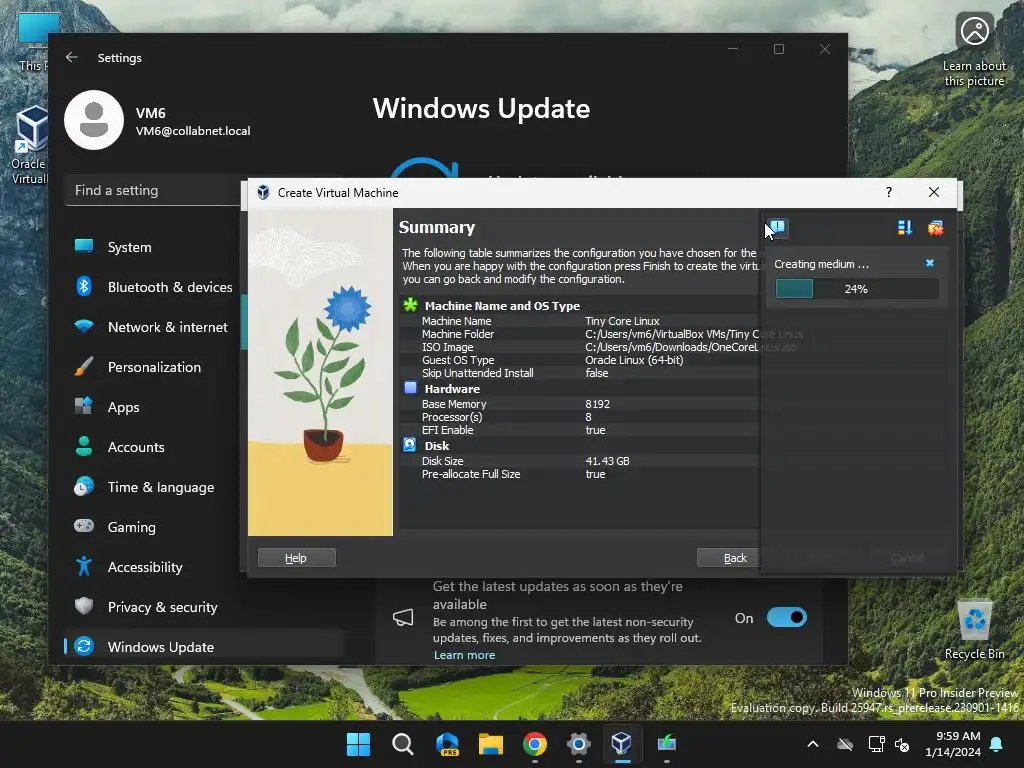
Task: Open Google Chrome from taskbar
Action: (534, 744)
